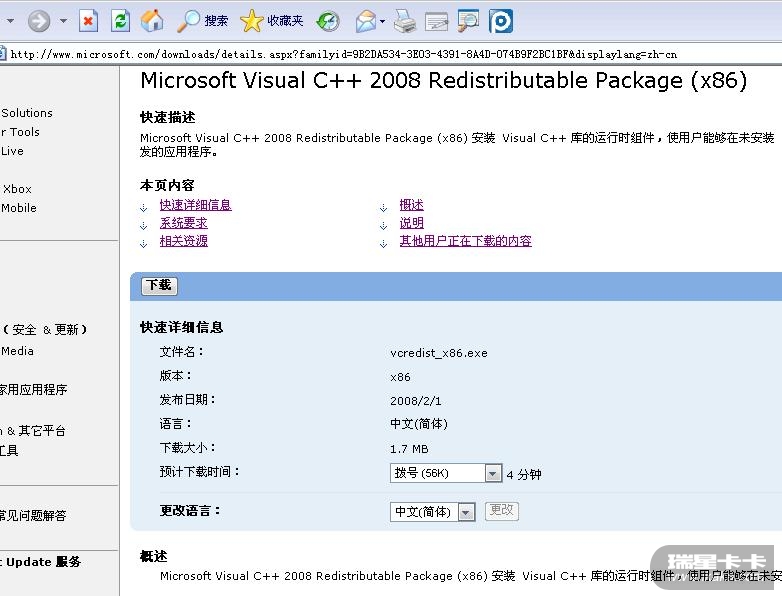The width and height of the screenshot is (782, 596).
Task: Click down-arrow icon beside 快速详细信息
Action: pos(144,207)
